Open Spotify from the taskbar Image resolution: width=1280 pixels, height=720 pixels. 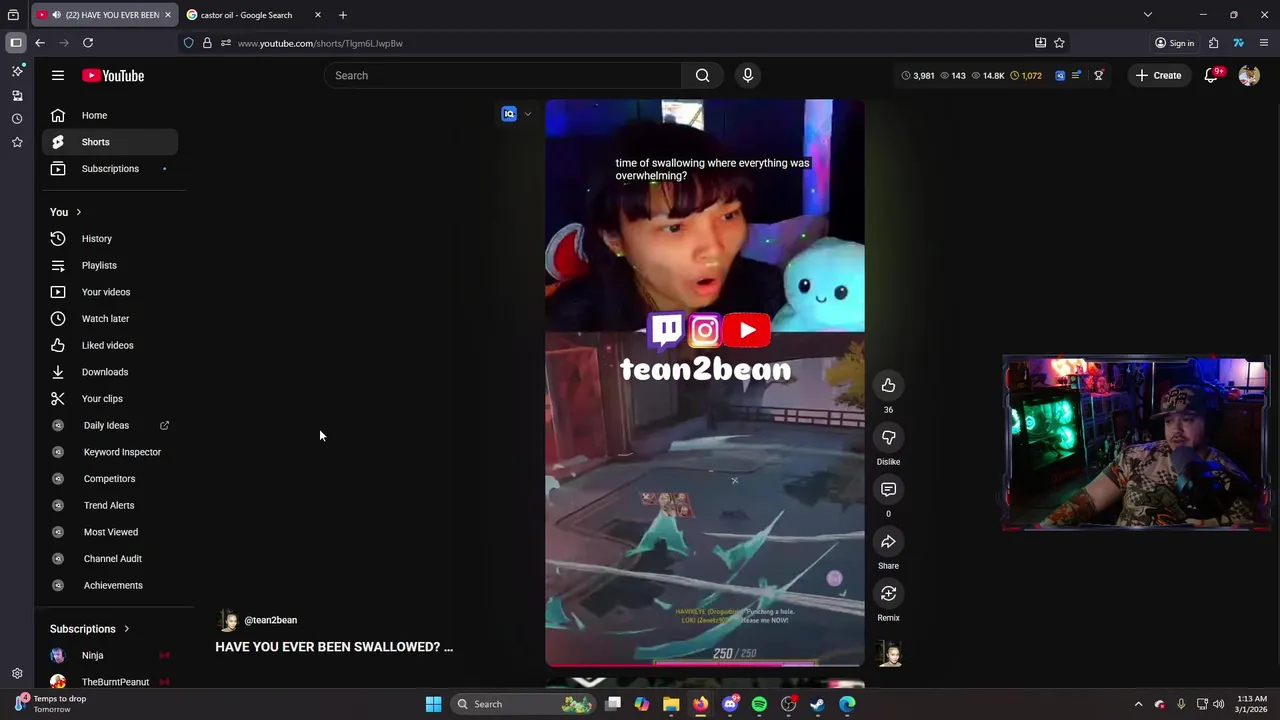(759, 704)
